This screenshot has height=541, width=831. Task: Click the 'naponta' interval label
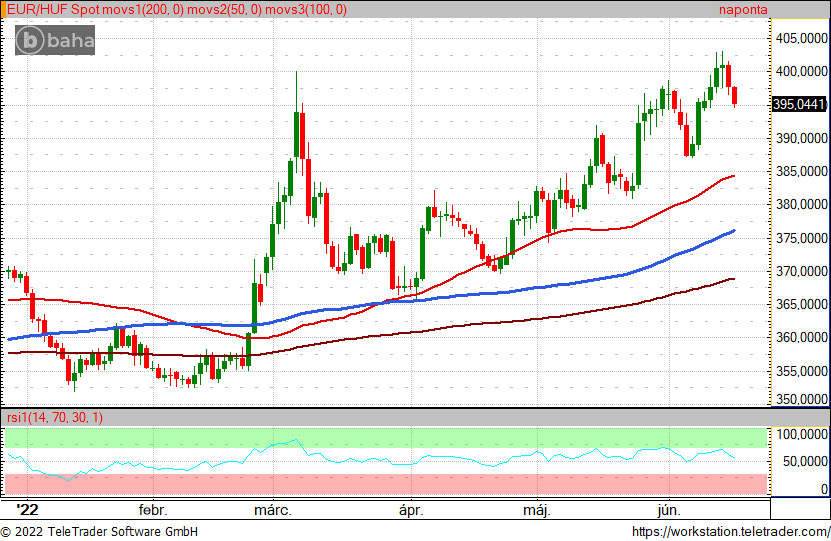coord(743,10)
